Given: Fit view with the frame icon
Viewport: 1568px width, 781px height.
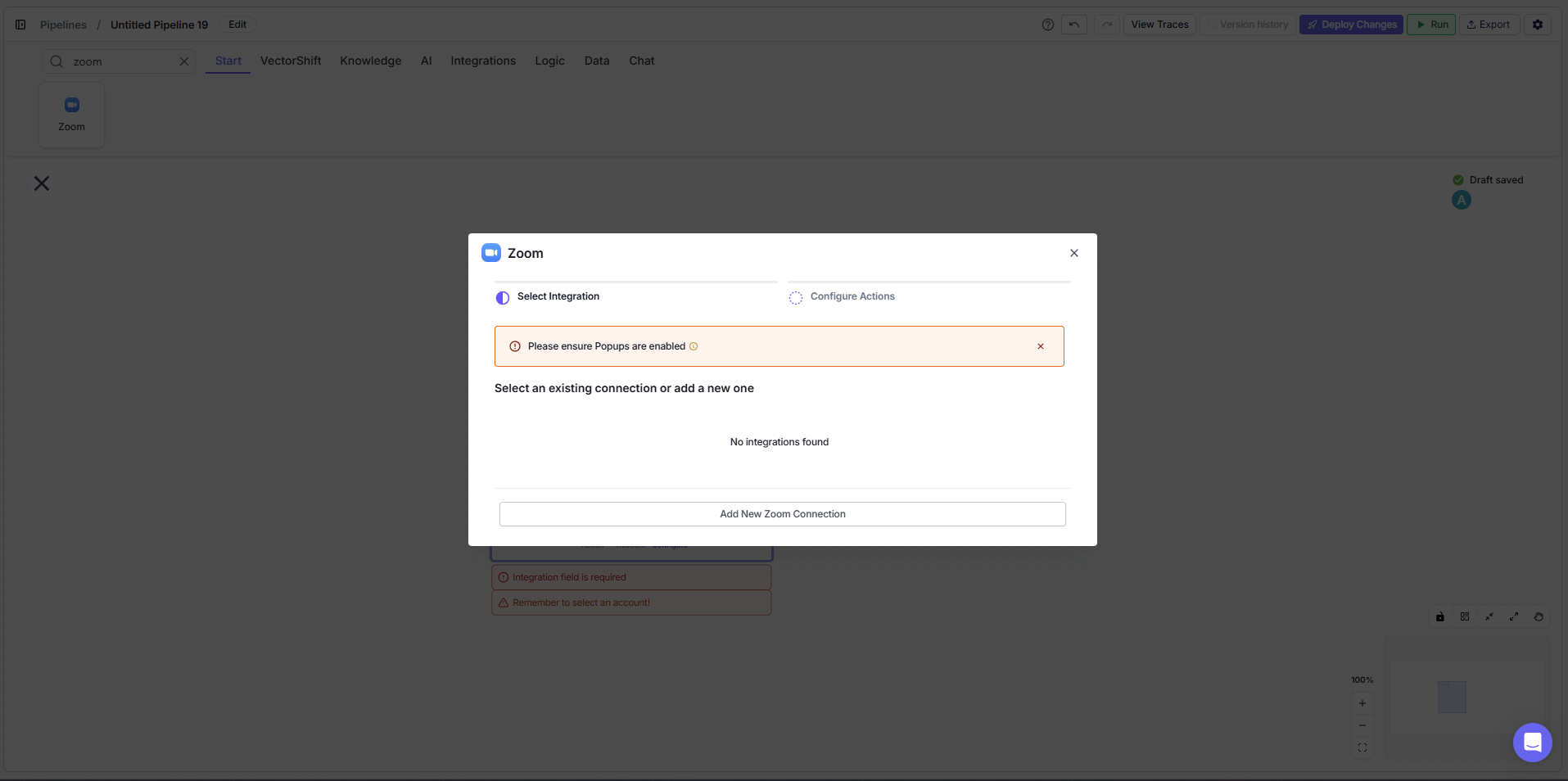Looking at the screenshot, I should pyautogui.click(x=1362, y=747).
